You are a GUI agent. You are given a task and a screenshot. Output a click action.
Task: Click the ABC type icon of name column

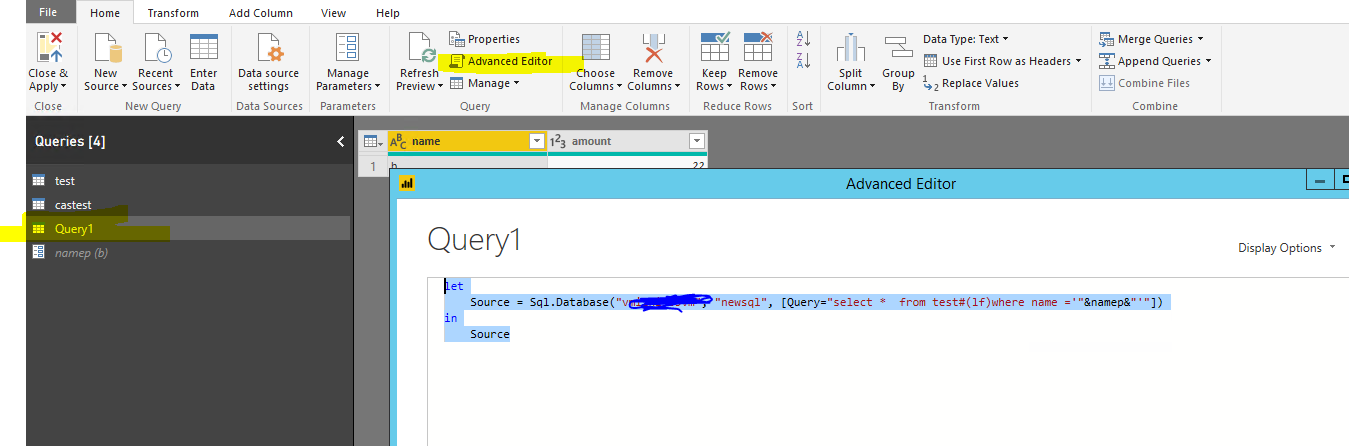coord(398,142)
